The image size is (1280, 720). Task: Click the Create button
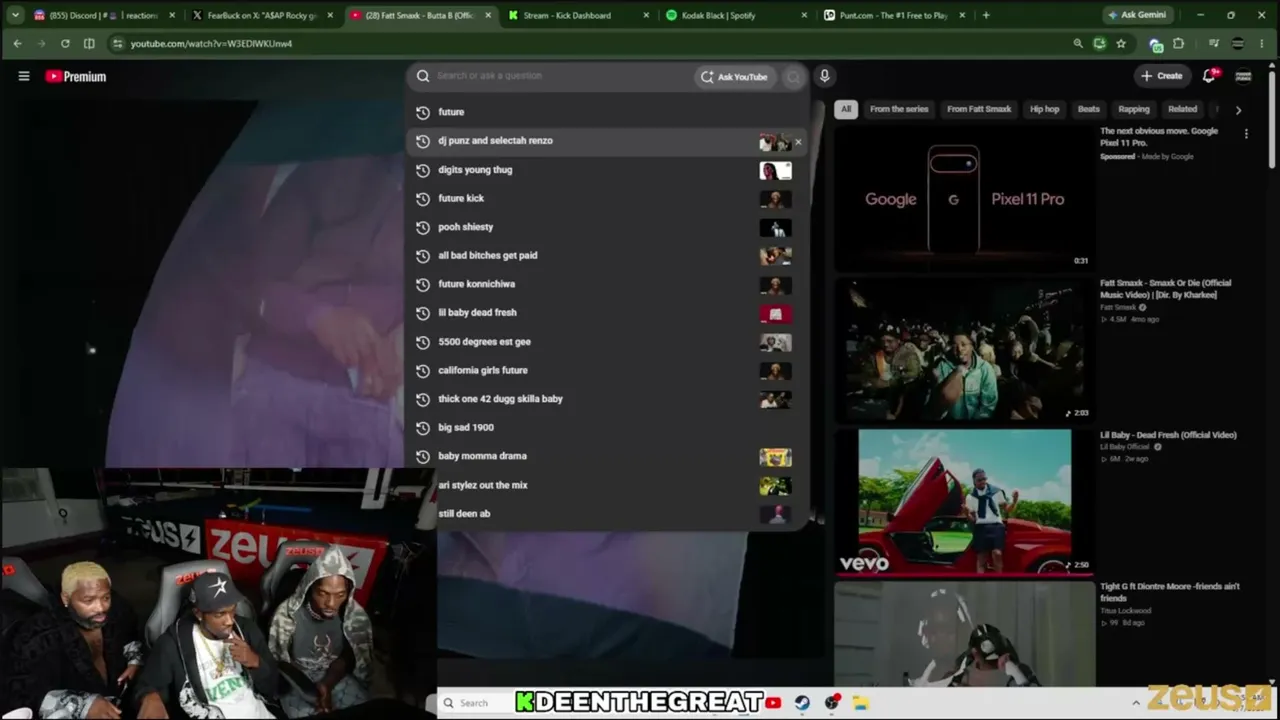1162,76
